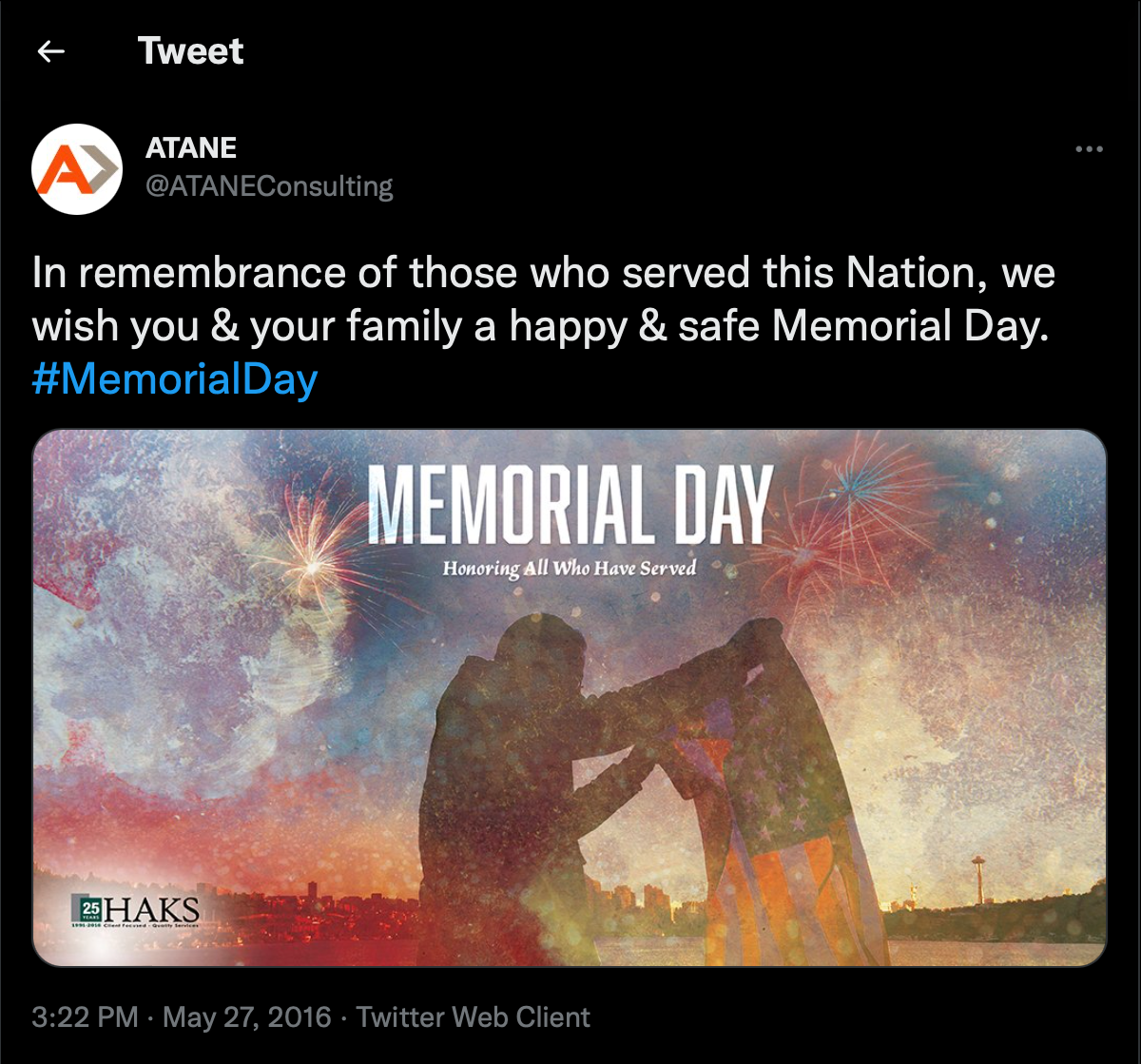
Task: Click the May 27, 2016 date
Action: click(x=247, y=1017)
